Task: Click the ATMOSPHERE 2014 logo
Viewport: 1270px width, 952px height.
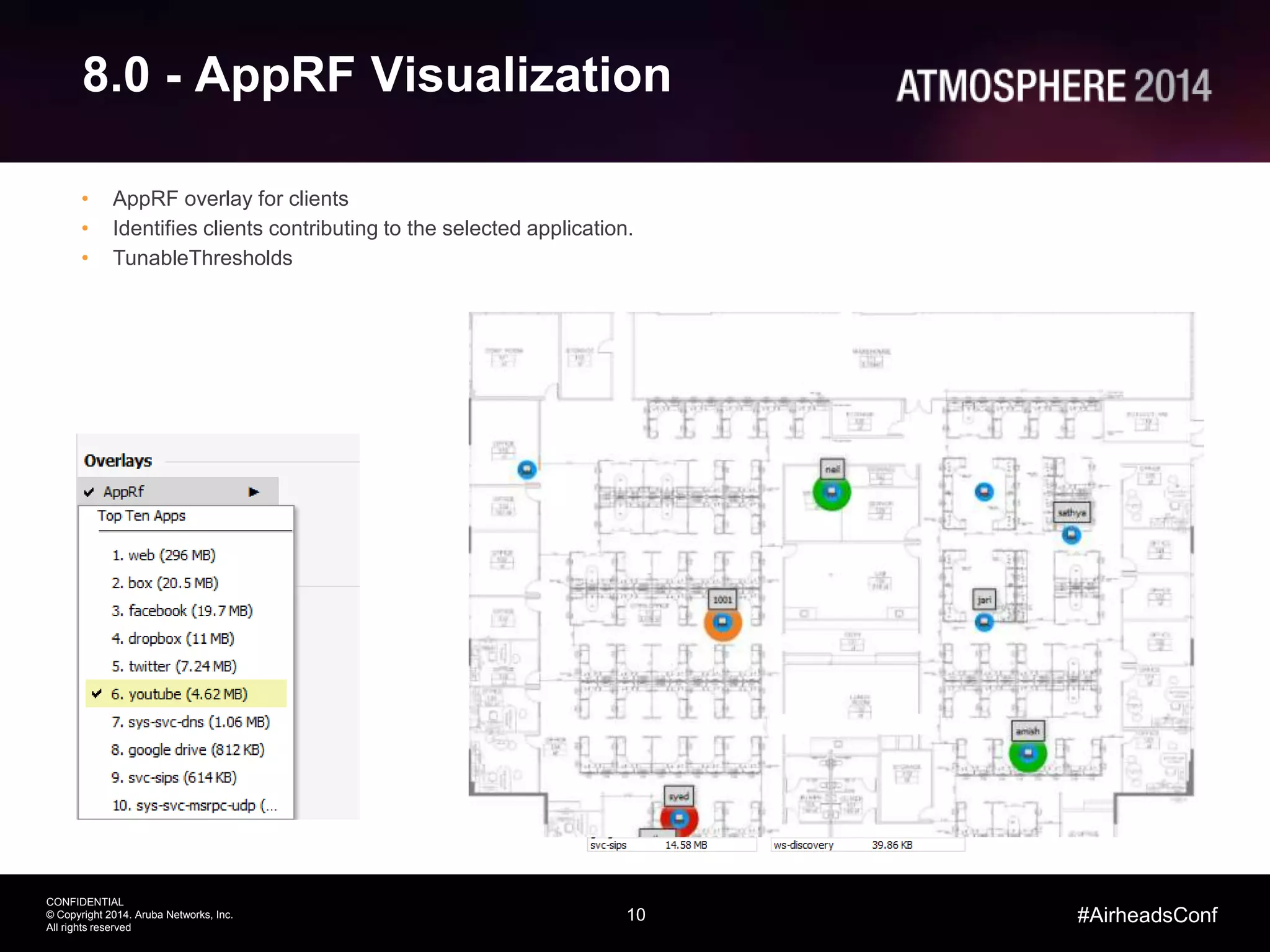Action: 1054,86
